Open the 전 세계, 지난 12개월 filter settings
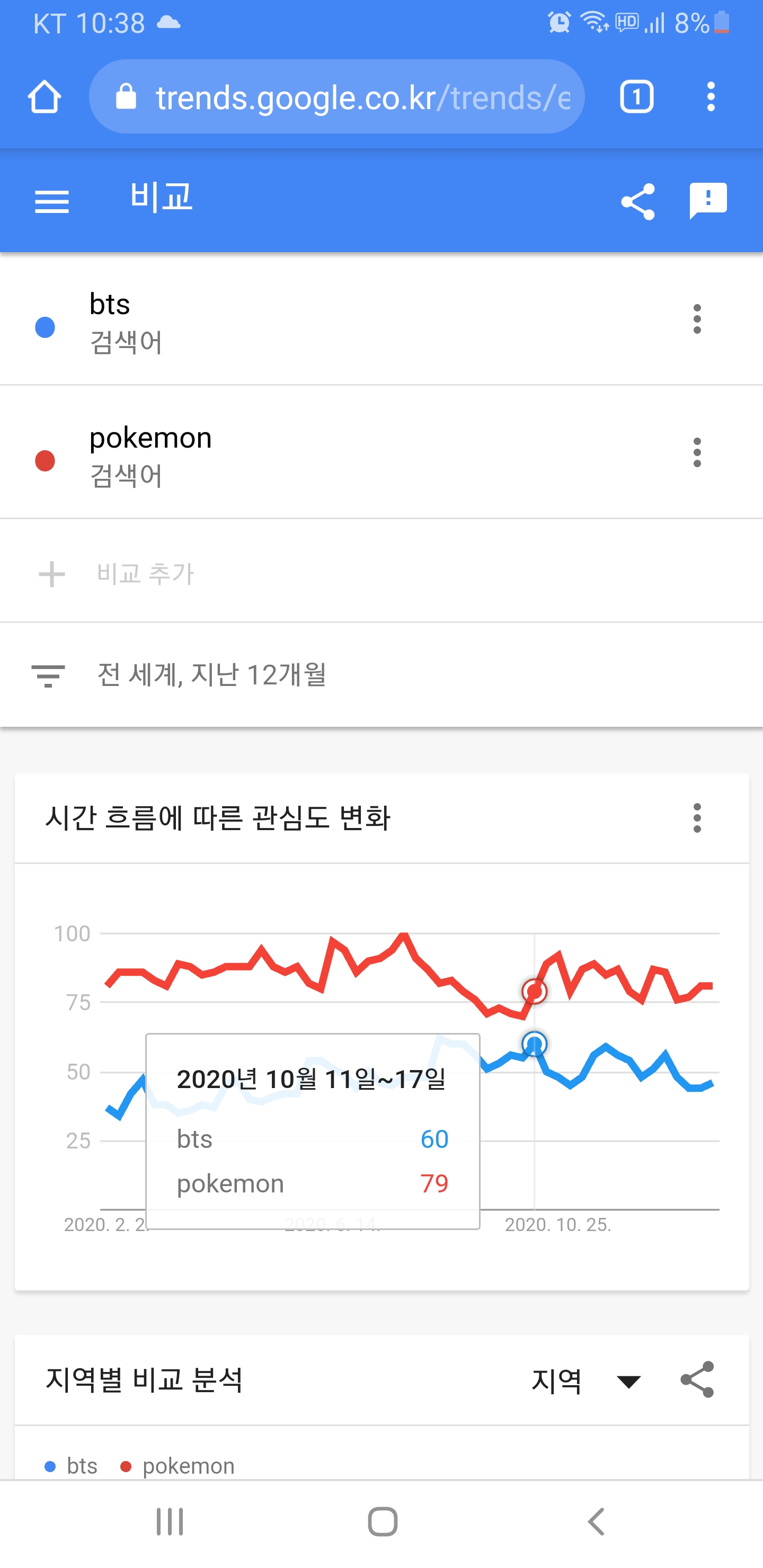The height and width of the screenshot is (1568, 763). tap(381, 674)
